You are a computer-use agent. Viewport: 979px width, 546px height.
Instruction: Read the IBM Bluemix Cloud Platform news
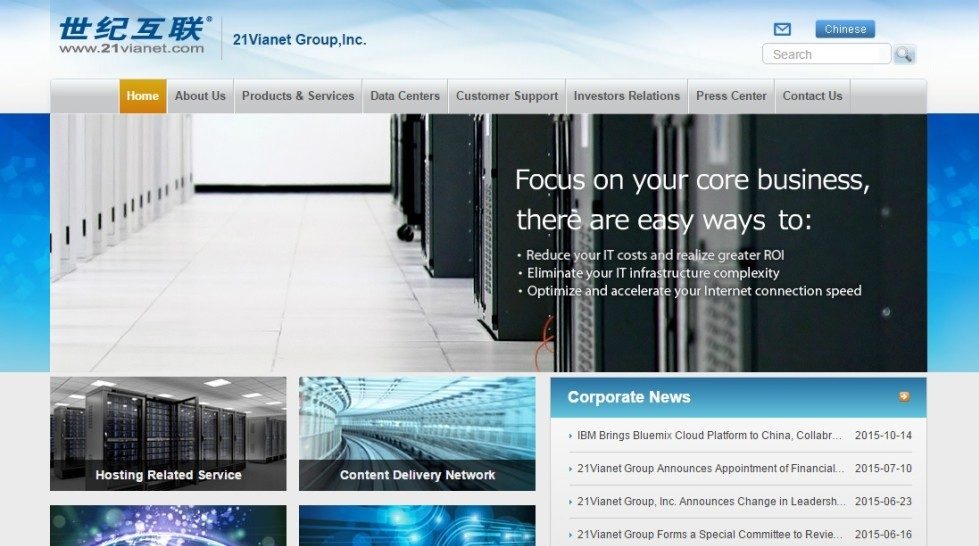(709, 436)
